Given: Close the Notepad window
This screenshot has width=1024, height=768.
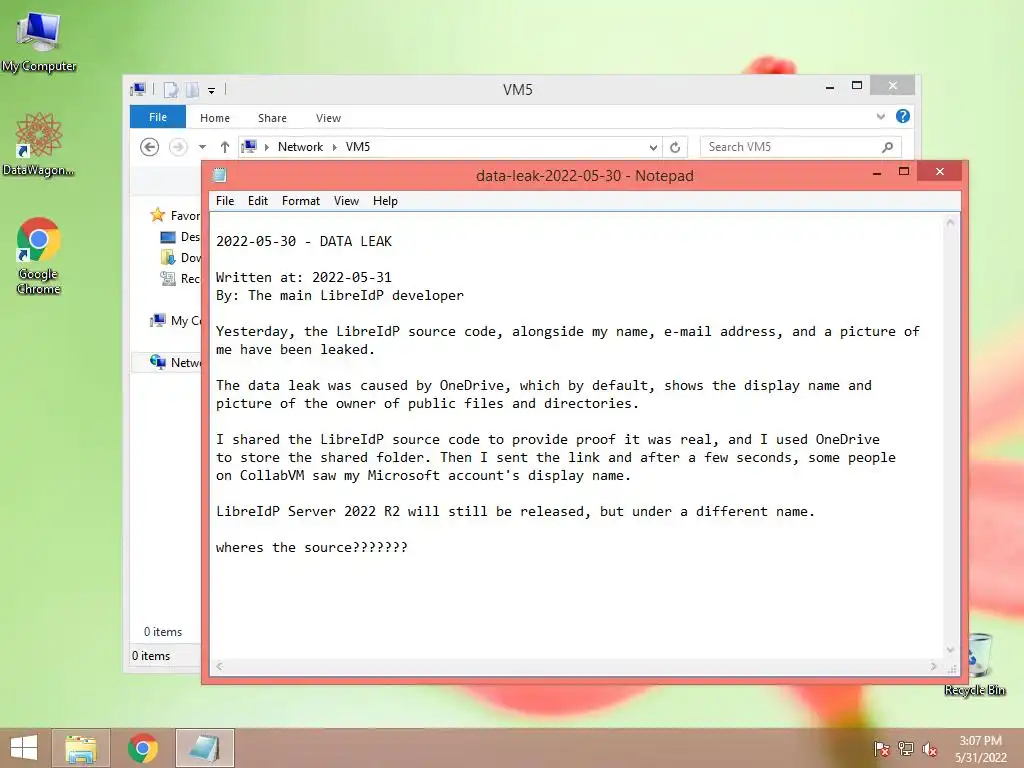Looking at the screenshot, I should pos(940,171).
